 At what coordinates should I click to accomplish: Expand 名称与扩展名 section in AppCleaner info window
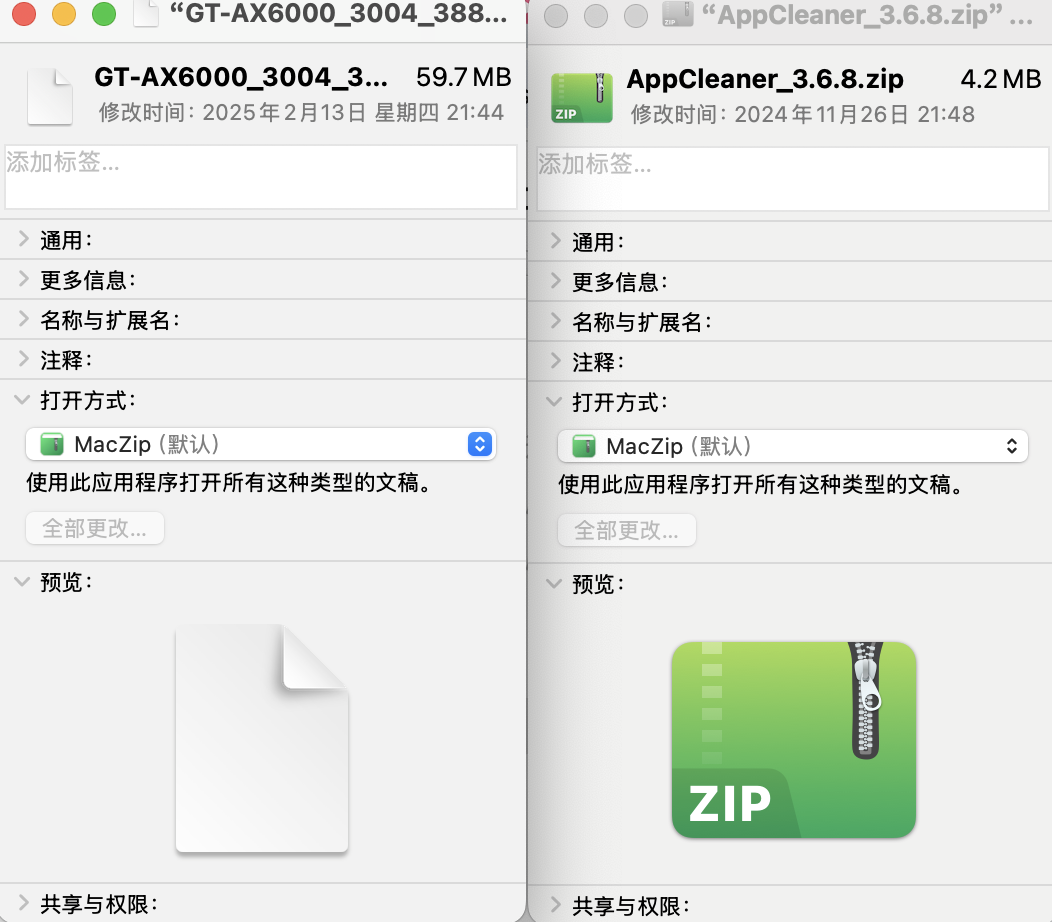coord(556,321)
